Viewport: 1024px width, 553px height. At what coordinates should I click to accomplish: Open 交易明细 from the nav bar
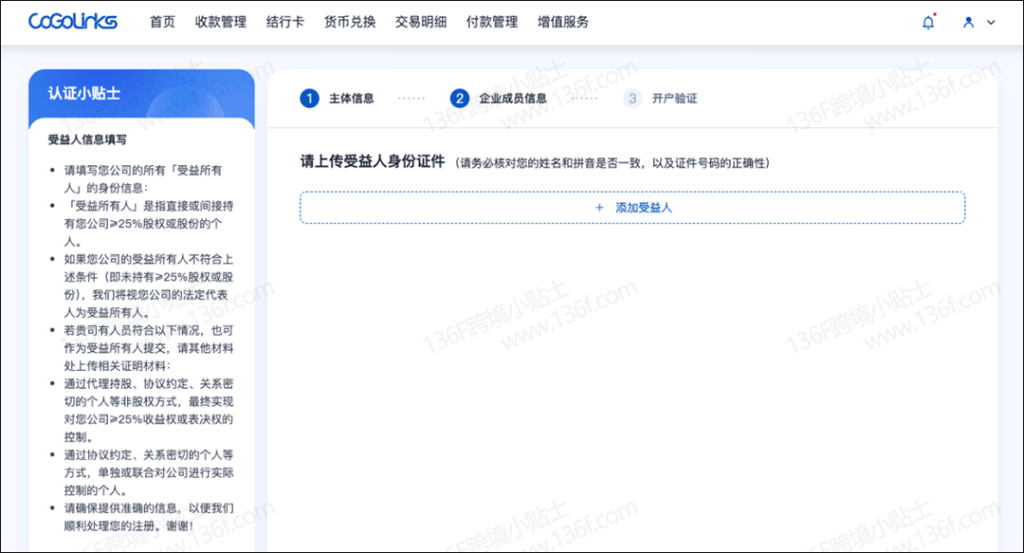(x=421, y=22)
